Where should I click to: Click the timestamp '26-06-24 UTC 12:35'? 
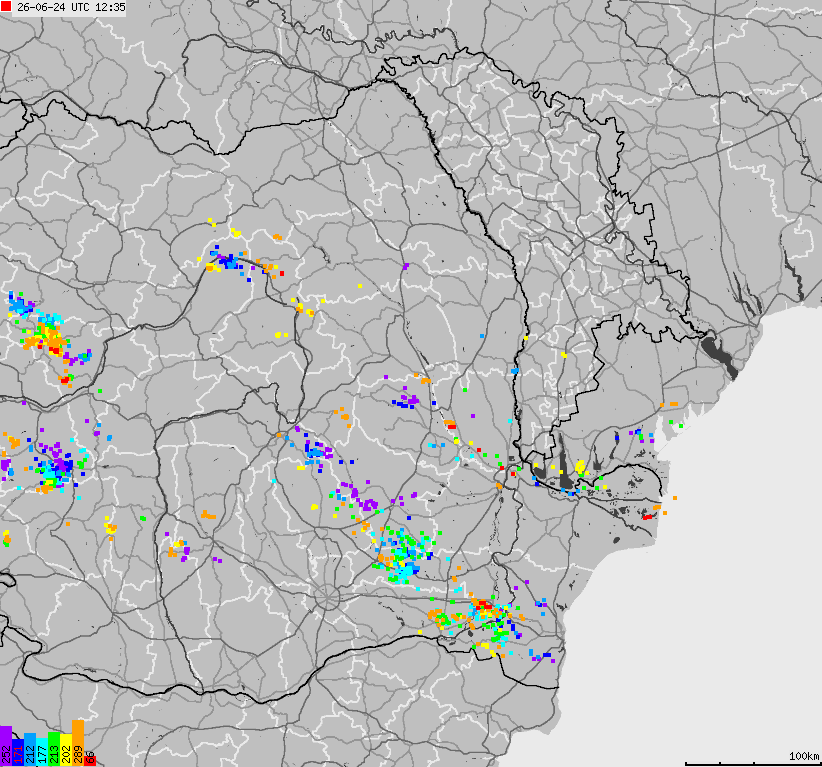click(71, 7)
